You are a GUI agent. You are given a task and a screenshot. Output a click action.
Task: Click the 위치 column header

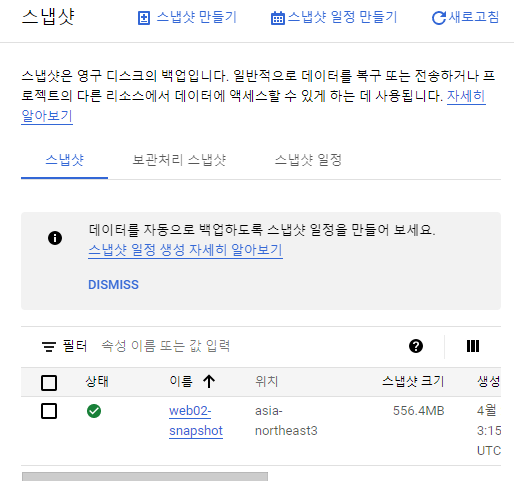pyautogui.click(x=267, y=381)
